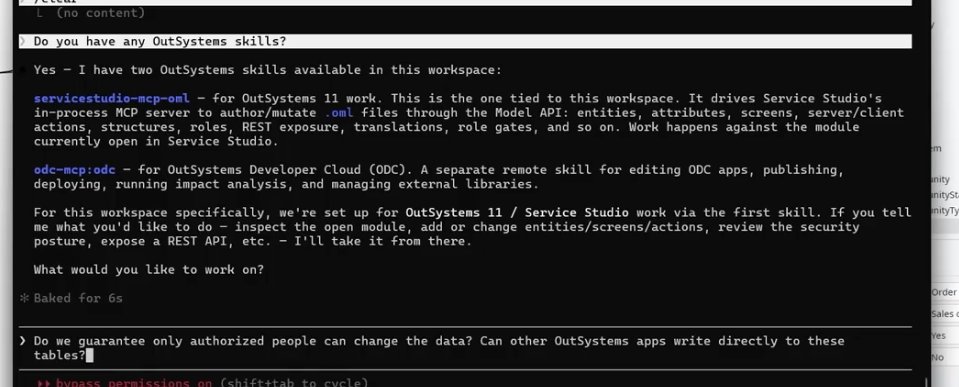959x387 pixels.
Task: Click the asterisk icon beside 'Baked for 6s'
Action: (x=24, y=298)
